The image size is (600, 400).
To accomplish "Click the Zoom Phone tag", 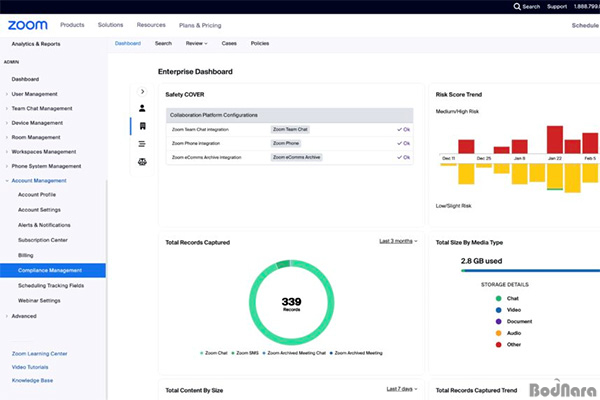I will 286,143.
